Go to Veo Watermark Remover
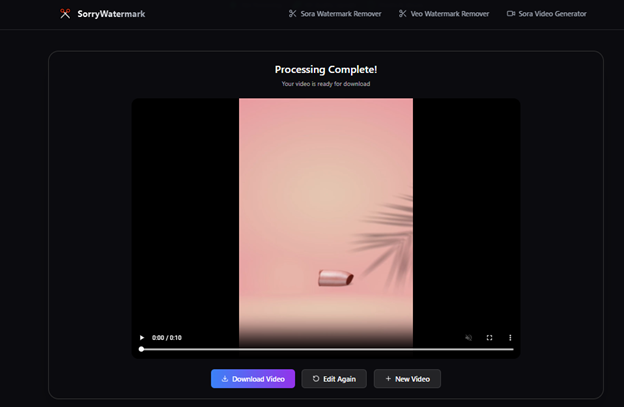The width and height of the screenshot is (624, 407). [x=450, y=14]
